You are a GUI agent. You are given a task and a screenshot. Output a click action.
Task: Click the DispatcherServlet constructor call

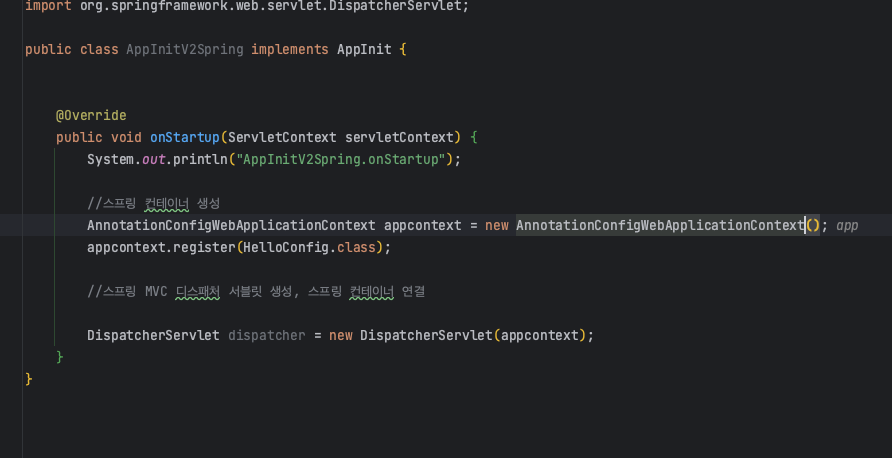[x=426, y=336]
